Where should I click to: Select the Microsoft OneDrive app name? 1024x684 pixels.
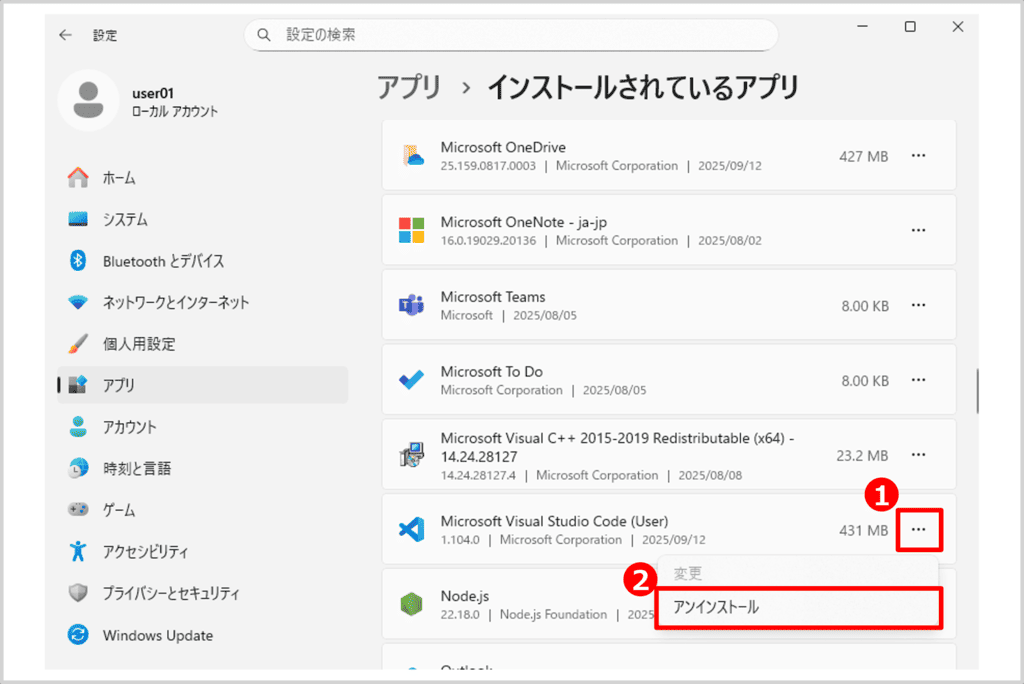point(503,148)
